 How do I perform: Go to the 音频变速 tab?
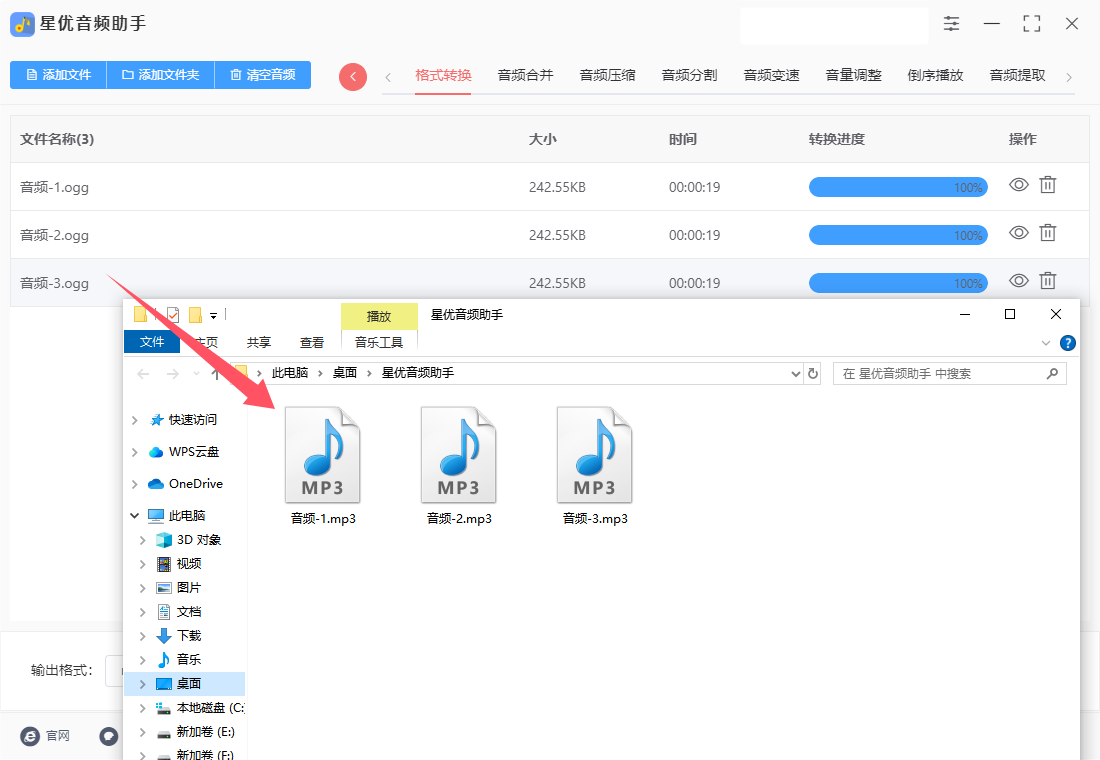pyautogui.click(x=772, y=75)
